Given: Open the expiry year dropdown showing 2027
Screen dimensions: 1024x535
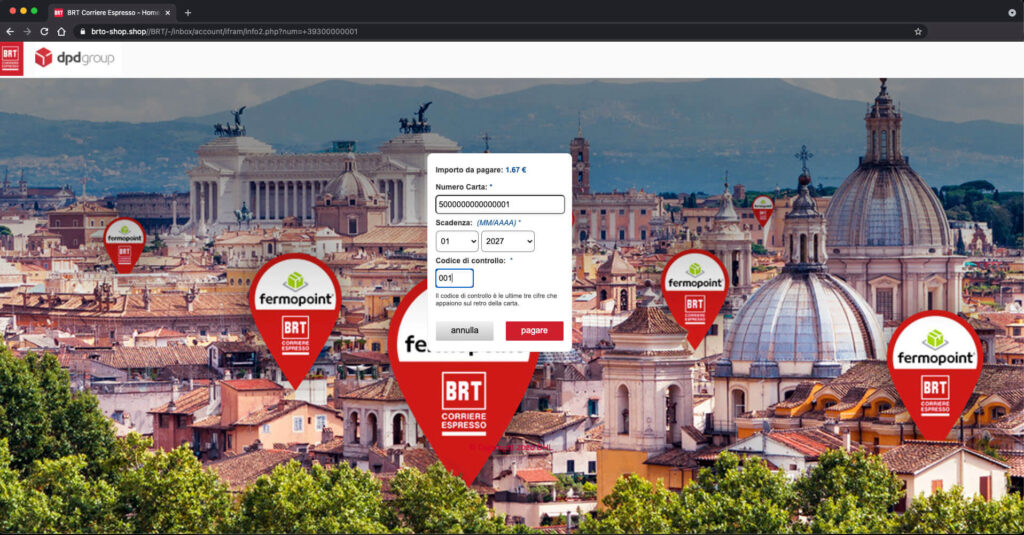Looking at the screenshot, I should click(507, 241).
